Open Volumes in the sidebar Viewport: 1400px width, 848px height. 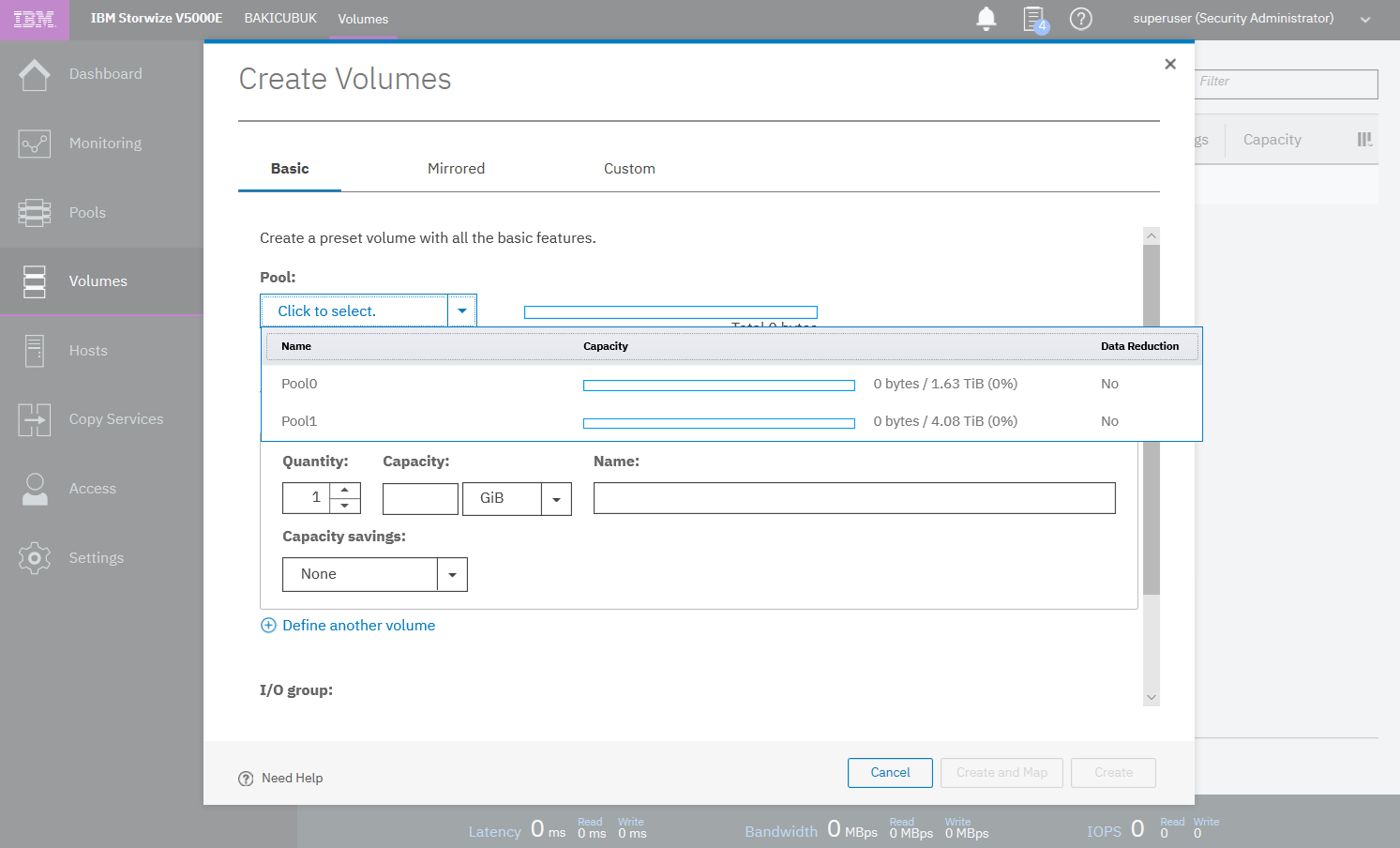101,281
